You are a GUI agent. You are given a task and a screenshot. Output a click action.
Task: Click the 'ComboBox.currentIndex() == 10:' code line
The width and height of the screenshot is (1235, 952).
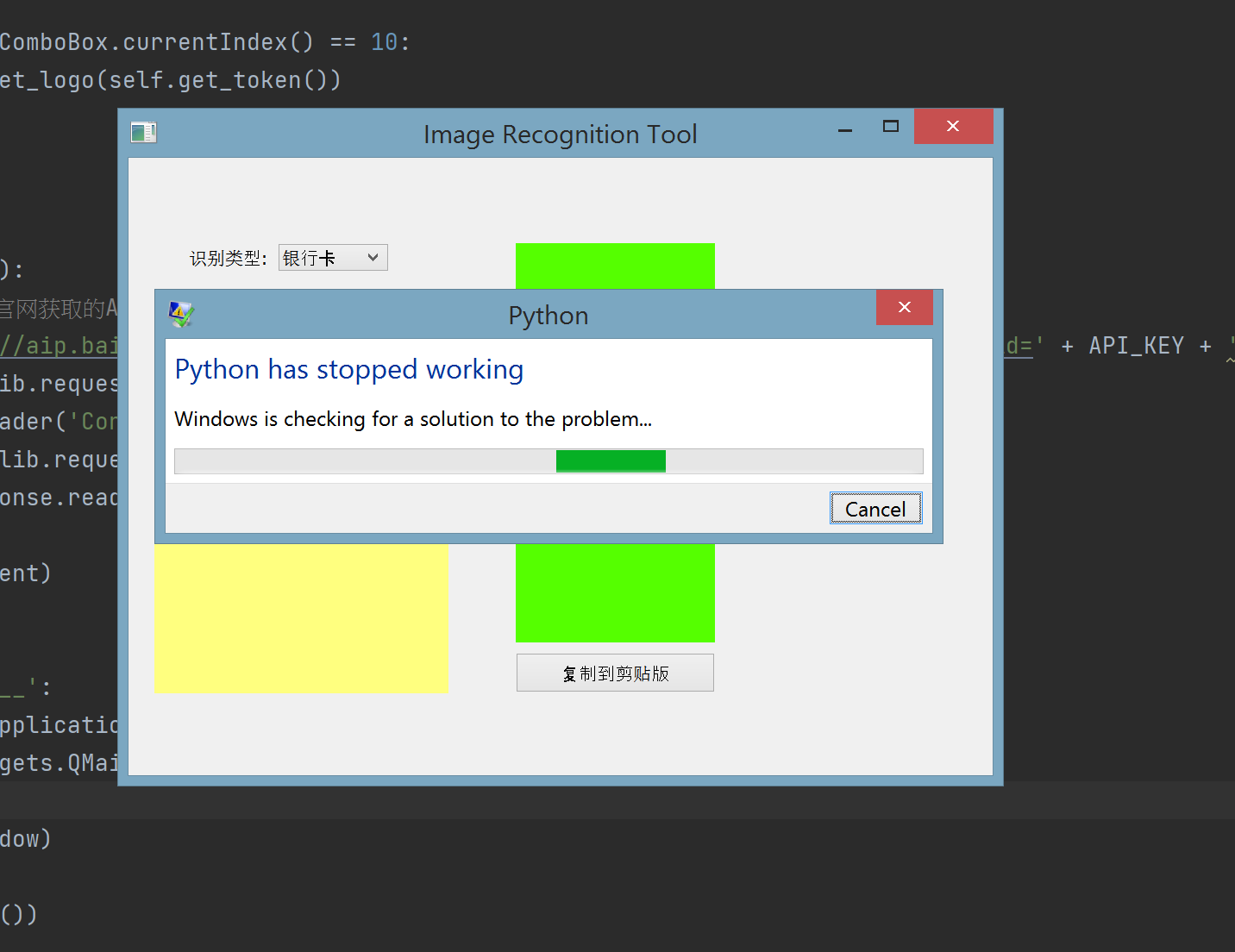[x=205, y=42]
